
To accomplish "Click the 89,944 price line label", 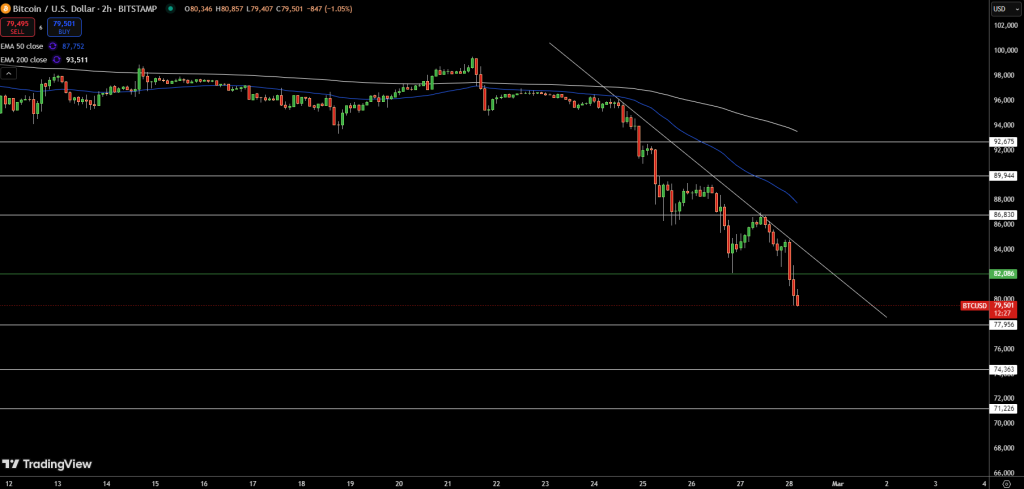I will coord(1003,176).
